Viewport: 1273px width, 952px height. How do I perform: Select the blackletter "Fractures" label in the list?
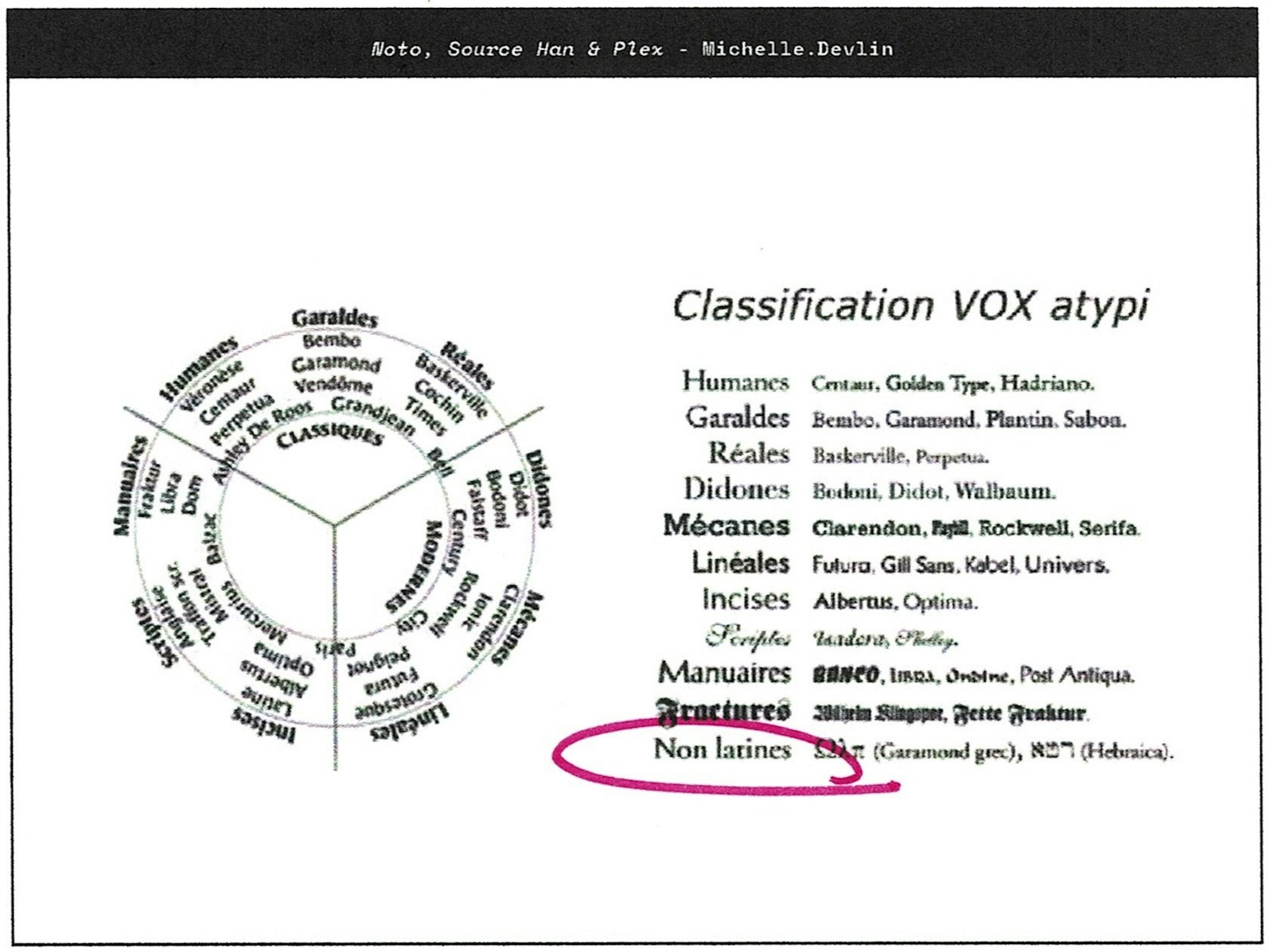coord(723,710)
